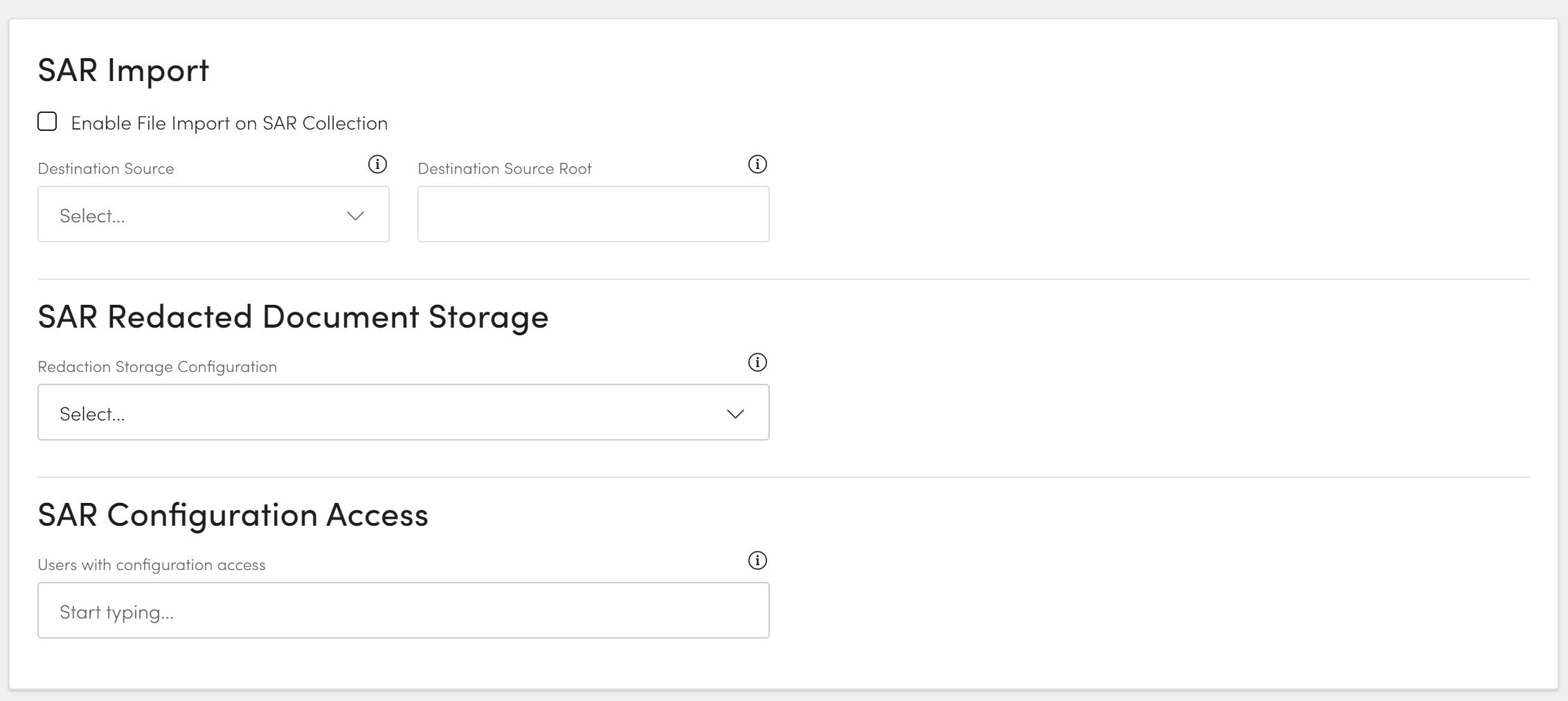The image size is (1568, 701).
Task: Click the Destination Source info icon
Action: 377,164
